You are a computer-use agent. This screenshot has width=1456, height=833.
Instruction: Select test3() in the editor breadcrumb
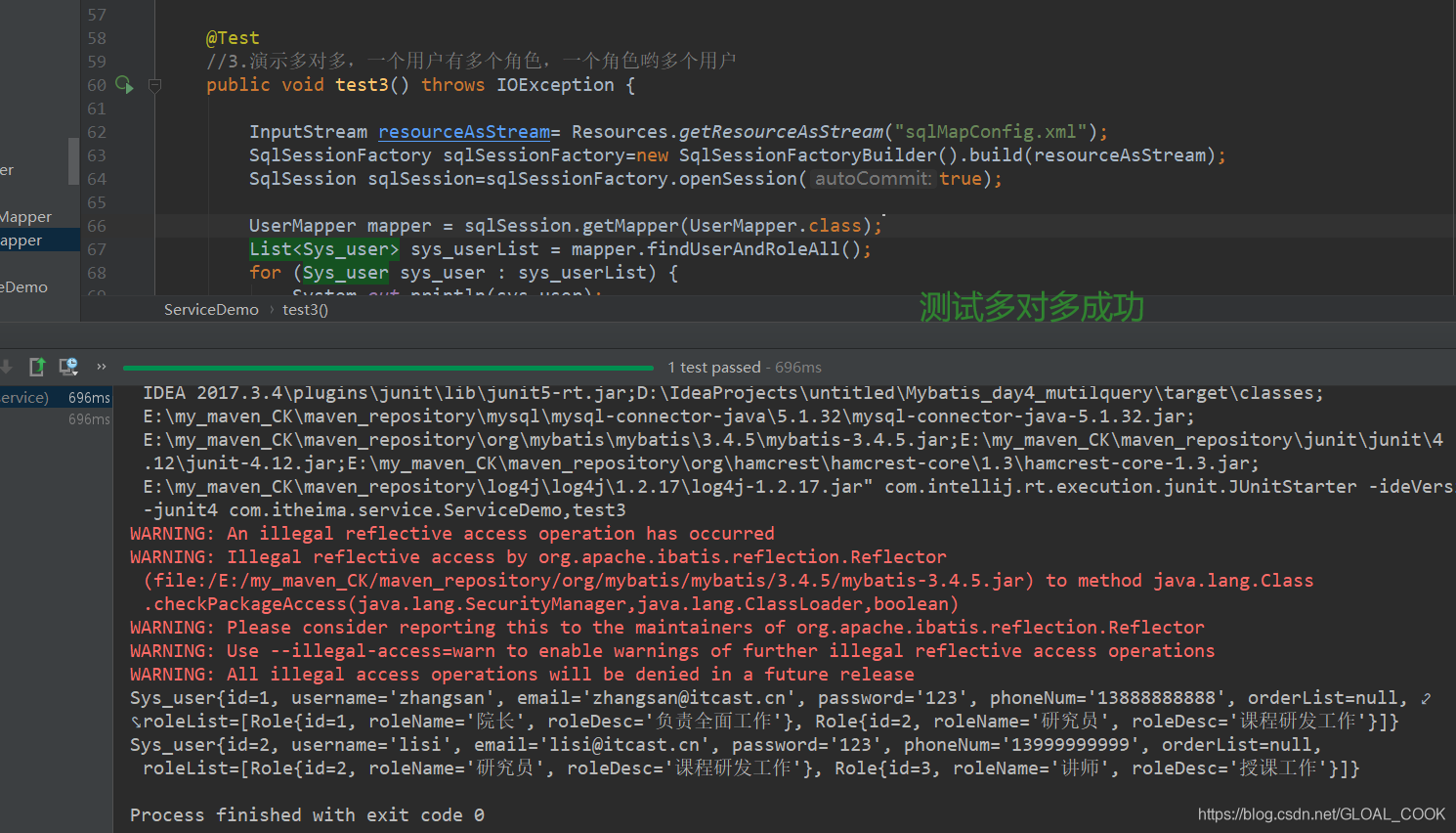[305, 310]
